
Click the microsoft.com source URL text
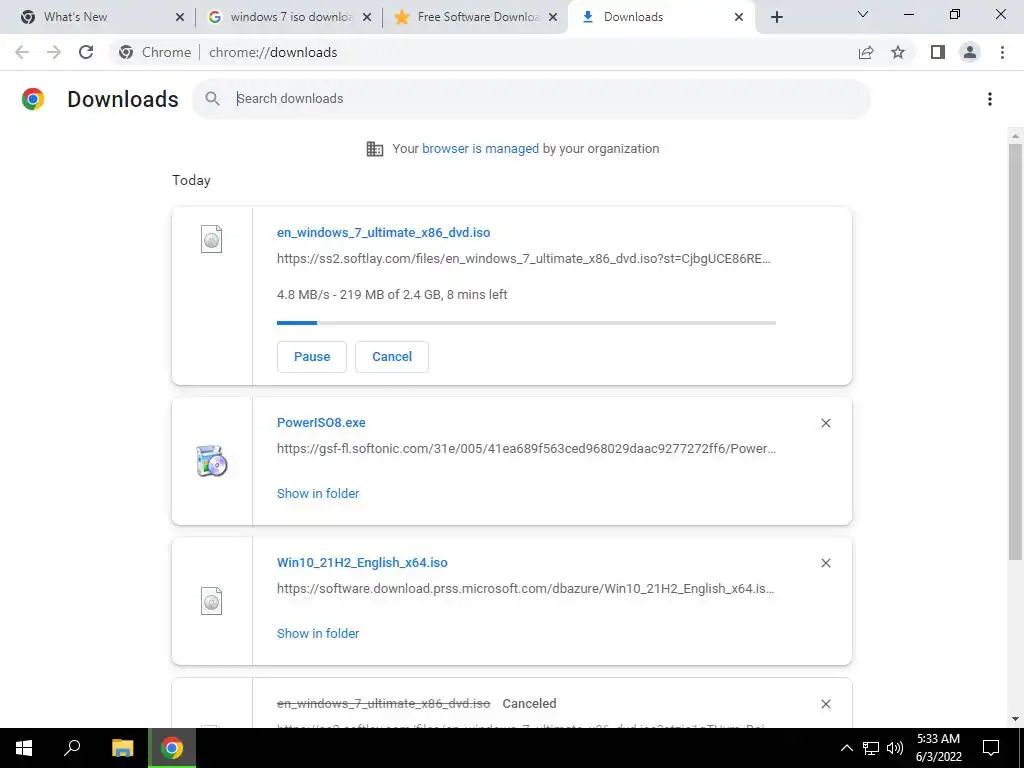coord(526,588)
